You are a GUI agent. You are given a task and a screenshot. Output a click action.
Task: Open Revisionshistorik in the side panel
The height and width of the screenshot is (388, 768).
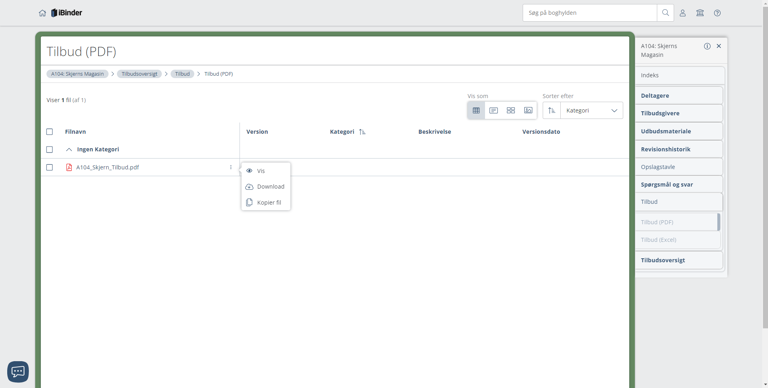coord(678,149)
